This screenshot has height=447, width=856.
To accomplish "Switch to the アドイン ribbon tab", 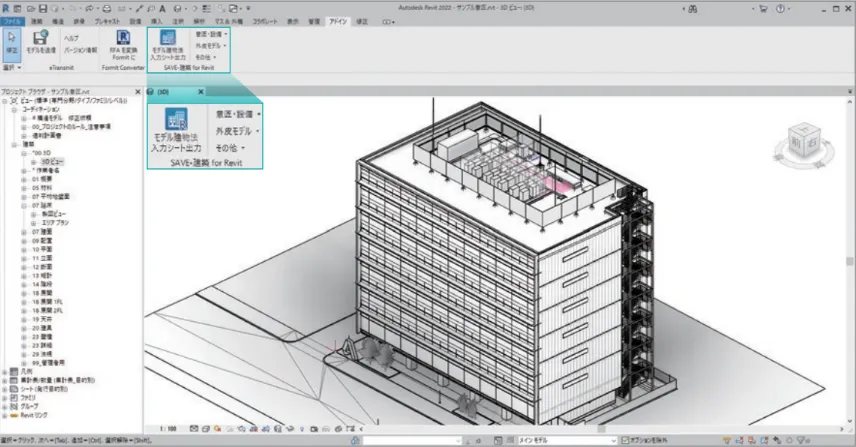I will [338, 20].
